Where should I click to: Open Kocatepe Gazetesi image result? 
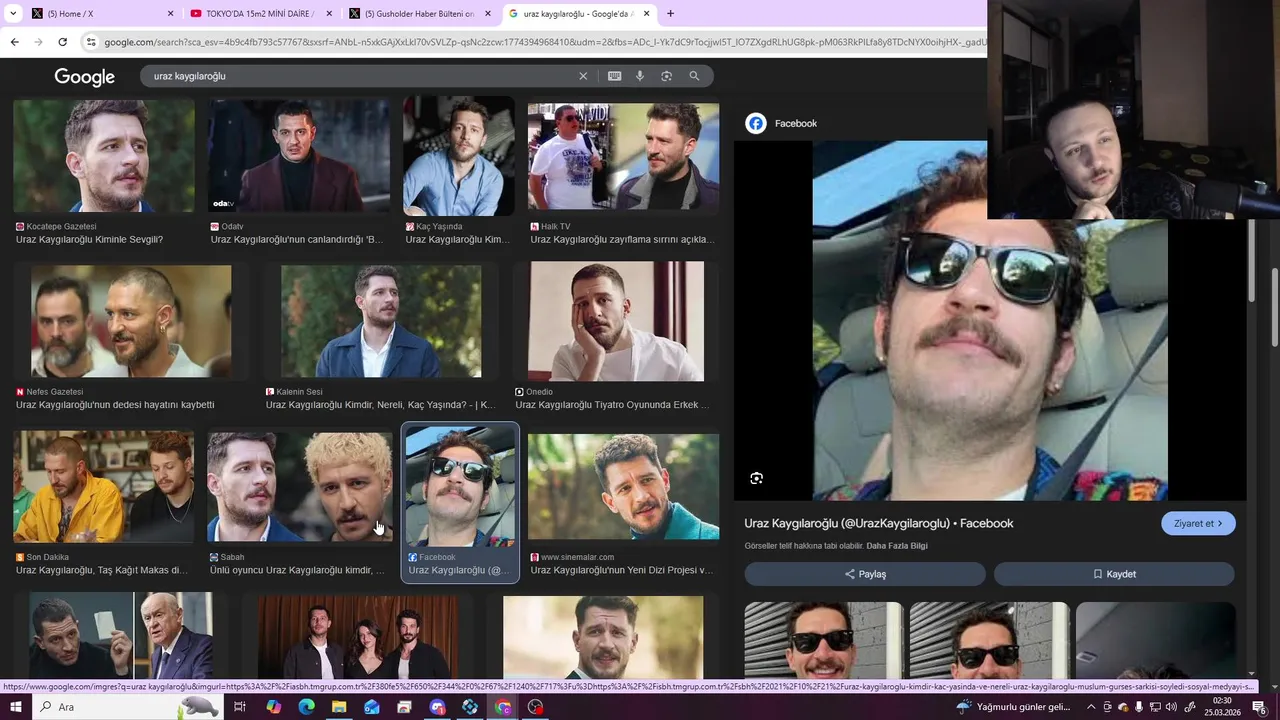pos(104,156)
